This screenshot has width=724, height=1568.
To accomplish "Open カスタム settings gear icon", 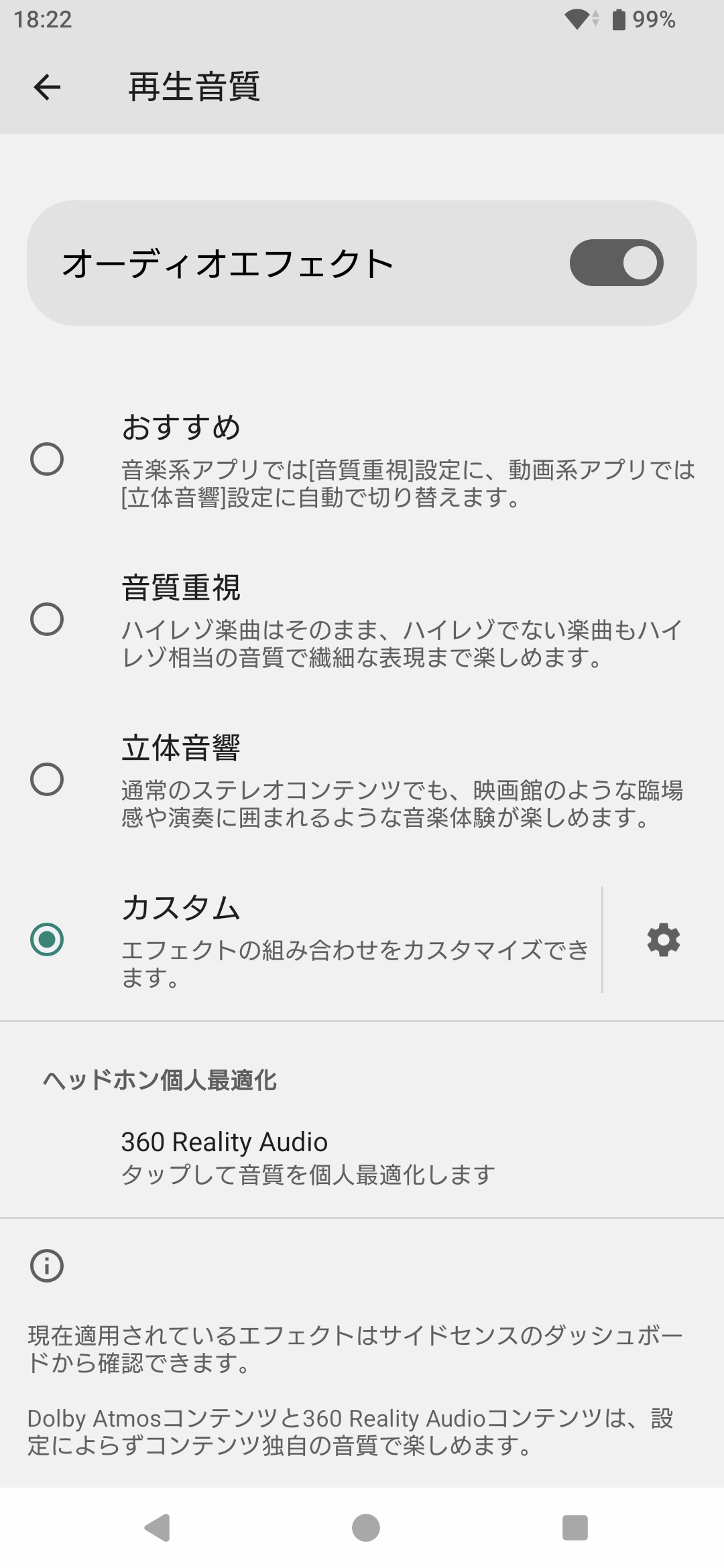I will pos(663,939).
